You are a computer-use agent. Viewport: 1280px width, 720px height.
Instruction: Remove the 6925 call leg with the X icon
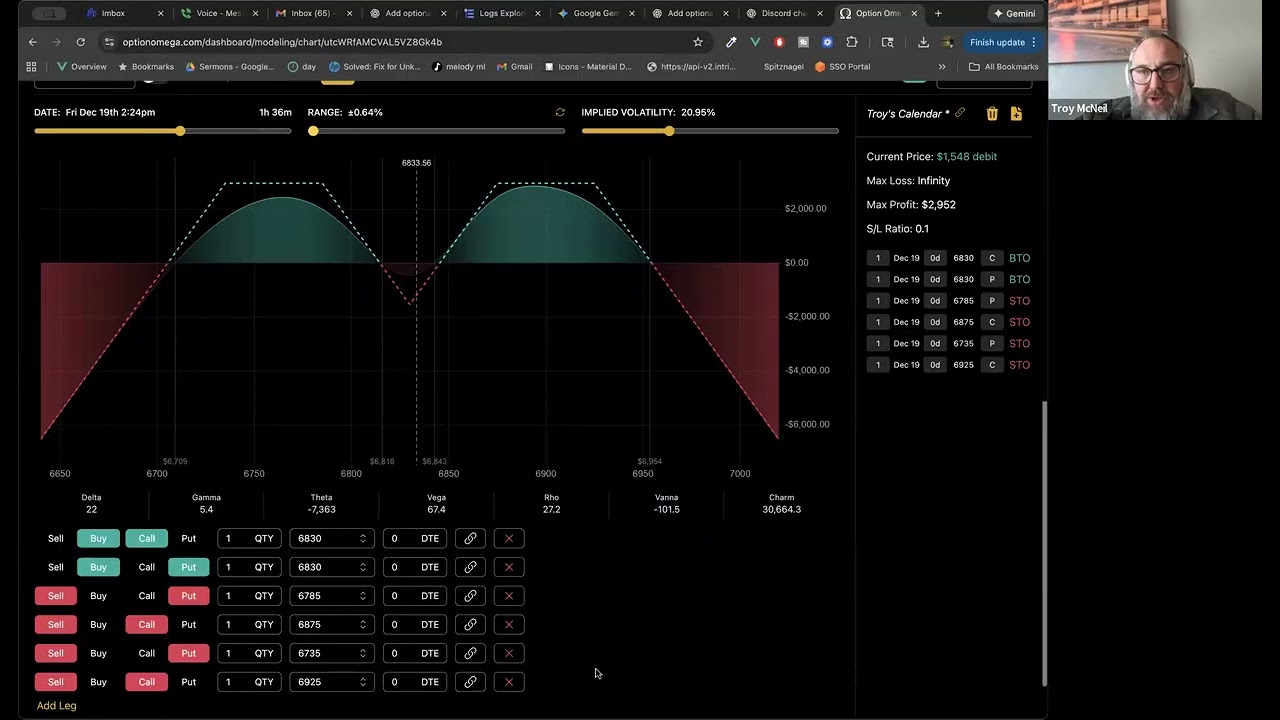(x=509, y=682)
